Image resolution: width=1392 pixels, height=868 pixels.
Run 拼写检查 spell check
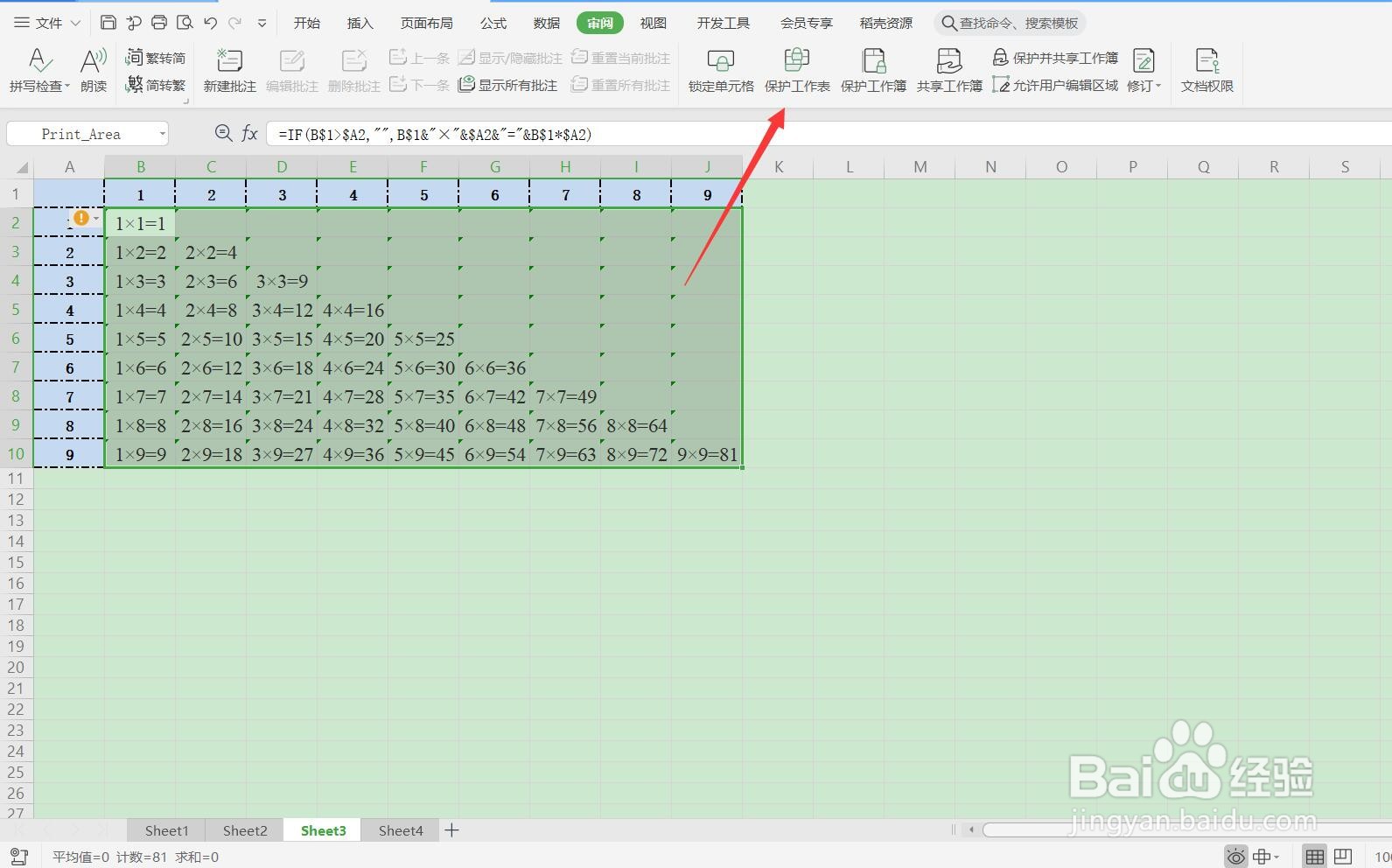(x=39, y=70)
